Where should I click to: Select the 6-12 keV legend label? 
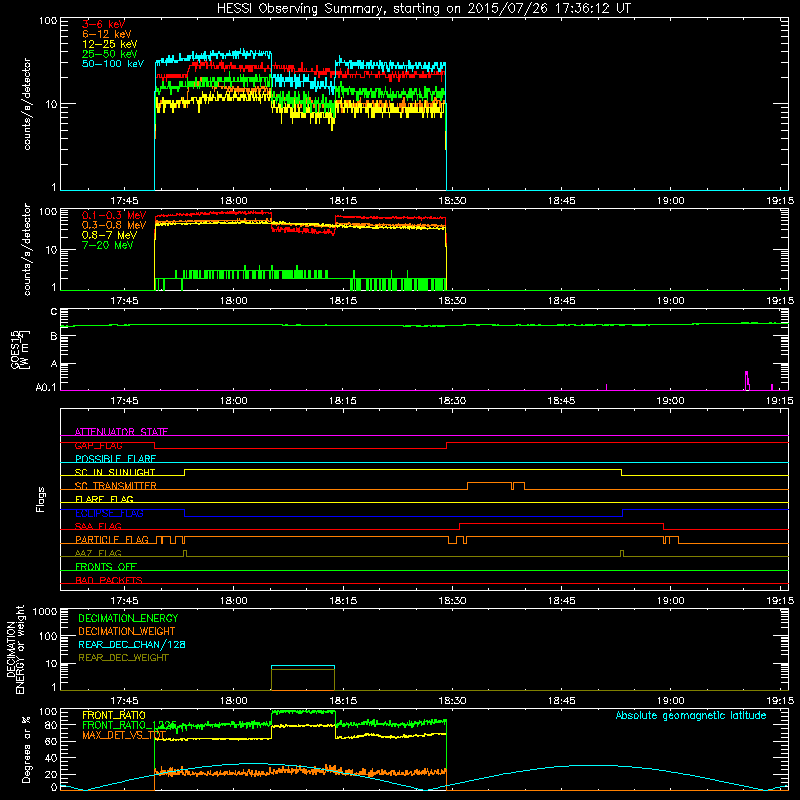107,34
